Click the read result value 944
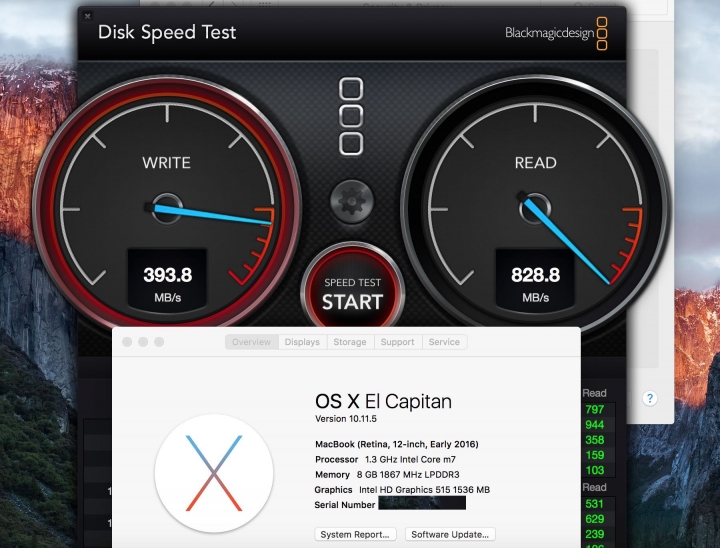The width and height of the screenshot is (720, 548). (x=595, y=424)
